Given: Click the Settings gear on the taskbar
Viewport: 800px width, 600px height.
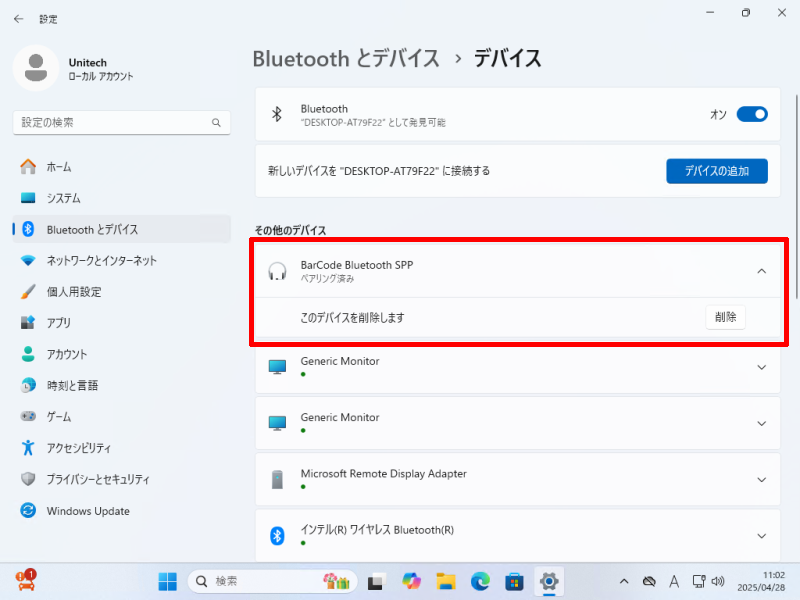Looking at the screenshot, I should click(x=549, y=581).
